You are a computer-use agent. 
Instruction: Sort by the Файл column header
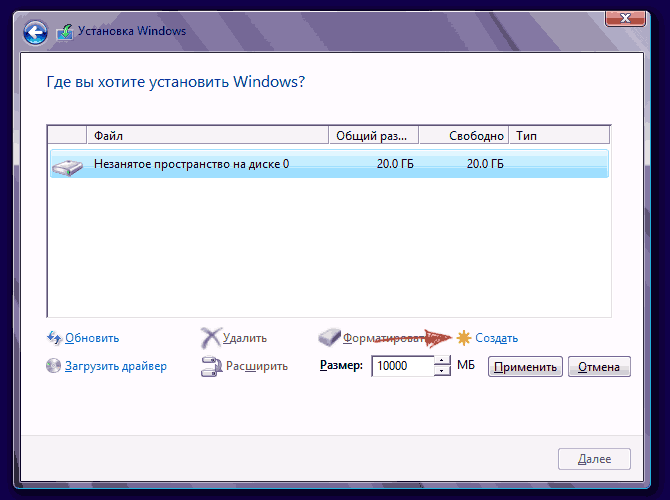click(x=208, y=135)
